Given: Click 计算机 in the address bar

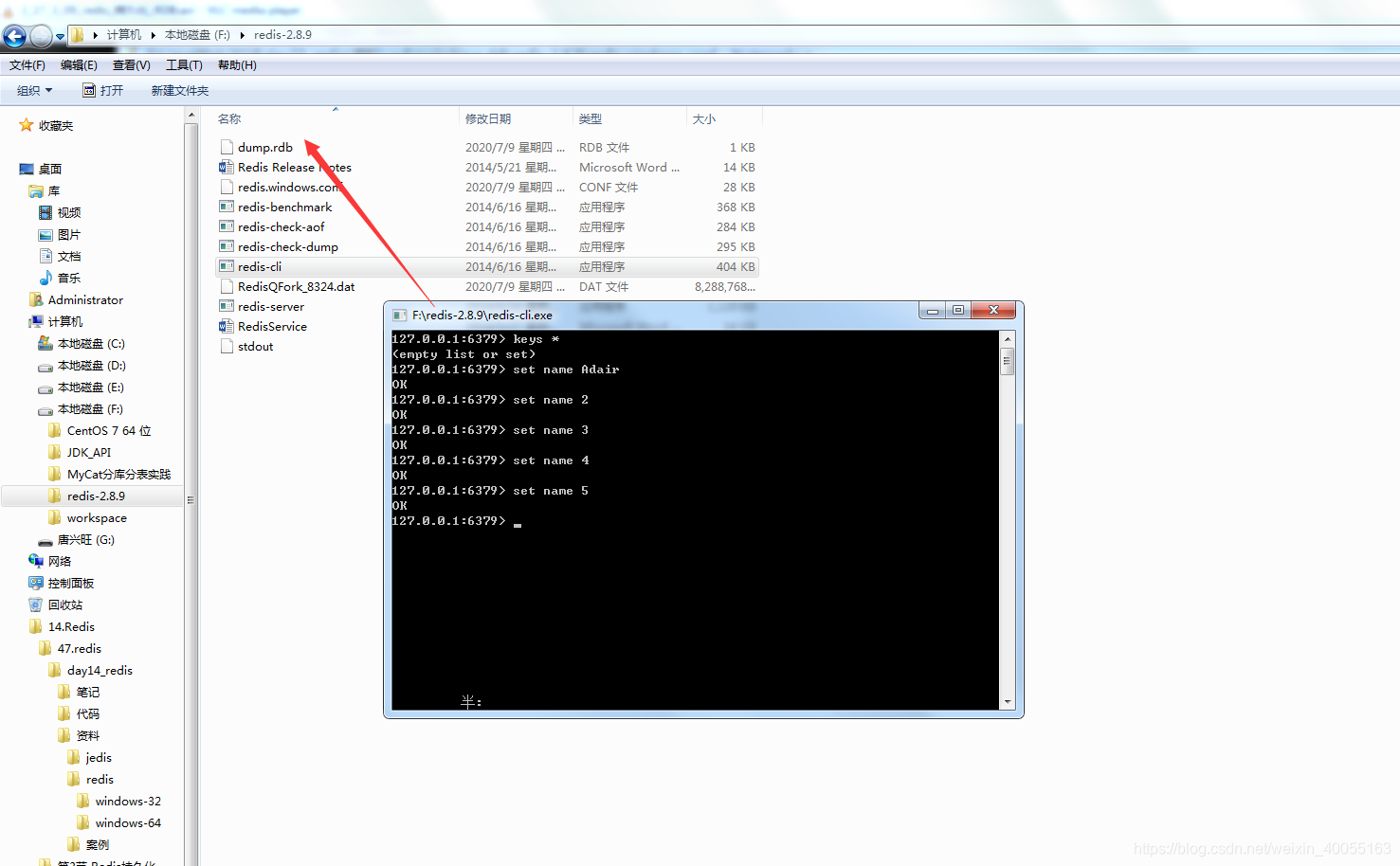Looking at the screenshot, I should point(124,35).
